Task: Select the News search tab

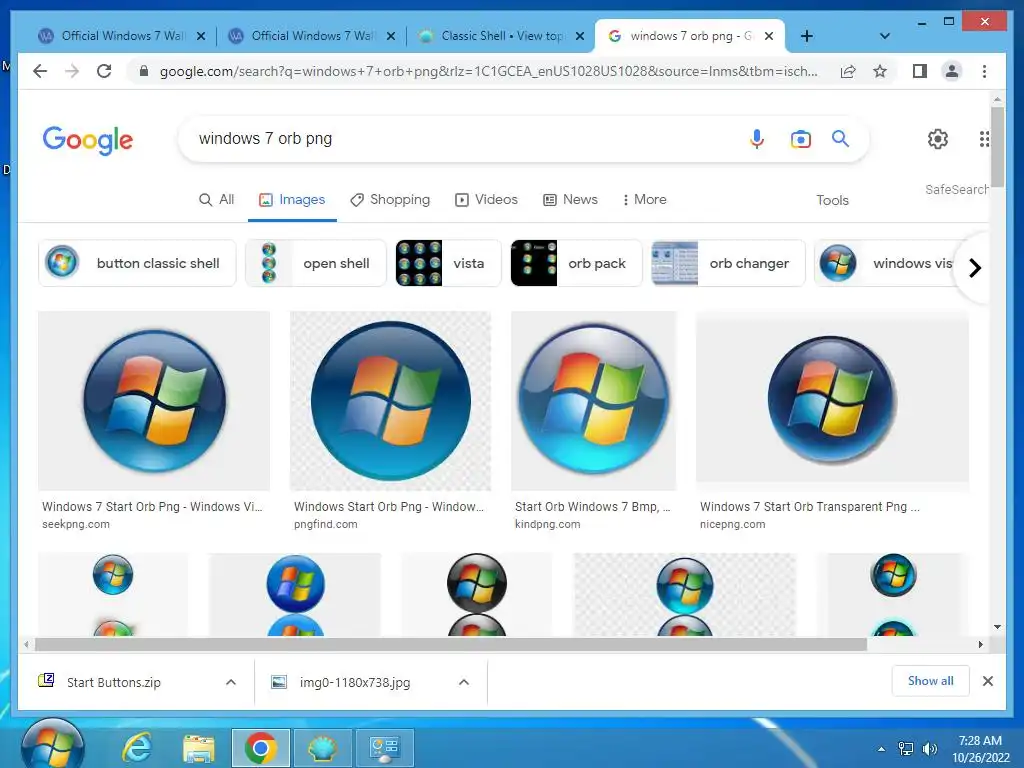Action: [x=570, y=199]
